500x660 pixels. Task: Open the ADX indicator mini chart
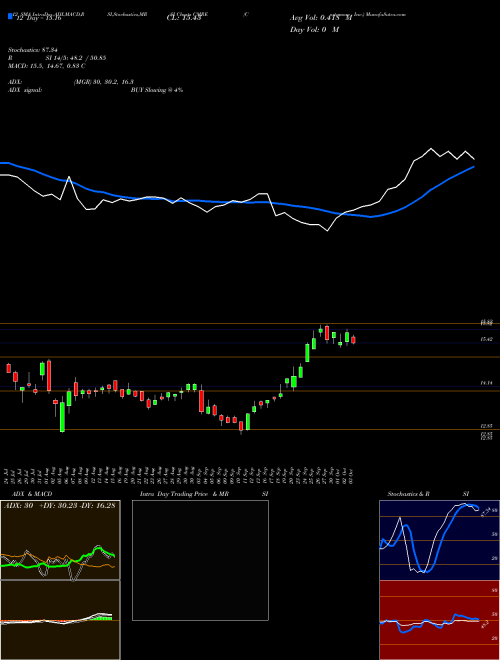pos(60,540)
